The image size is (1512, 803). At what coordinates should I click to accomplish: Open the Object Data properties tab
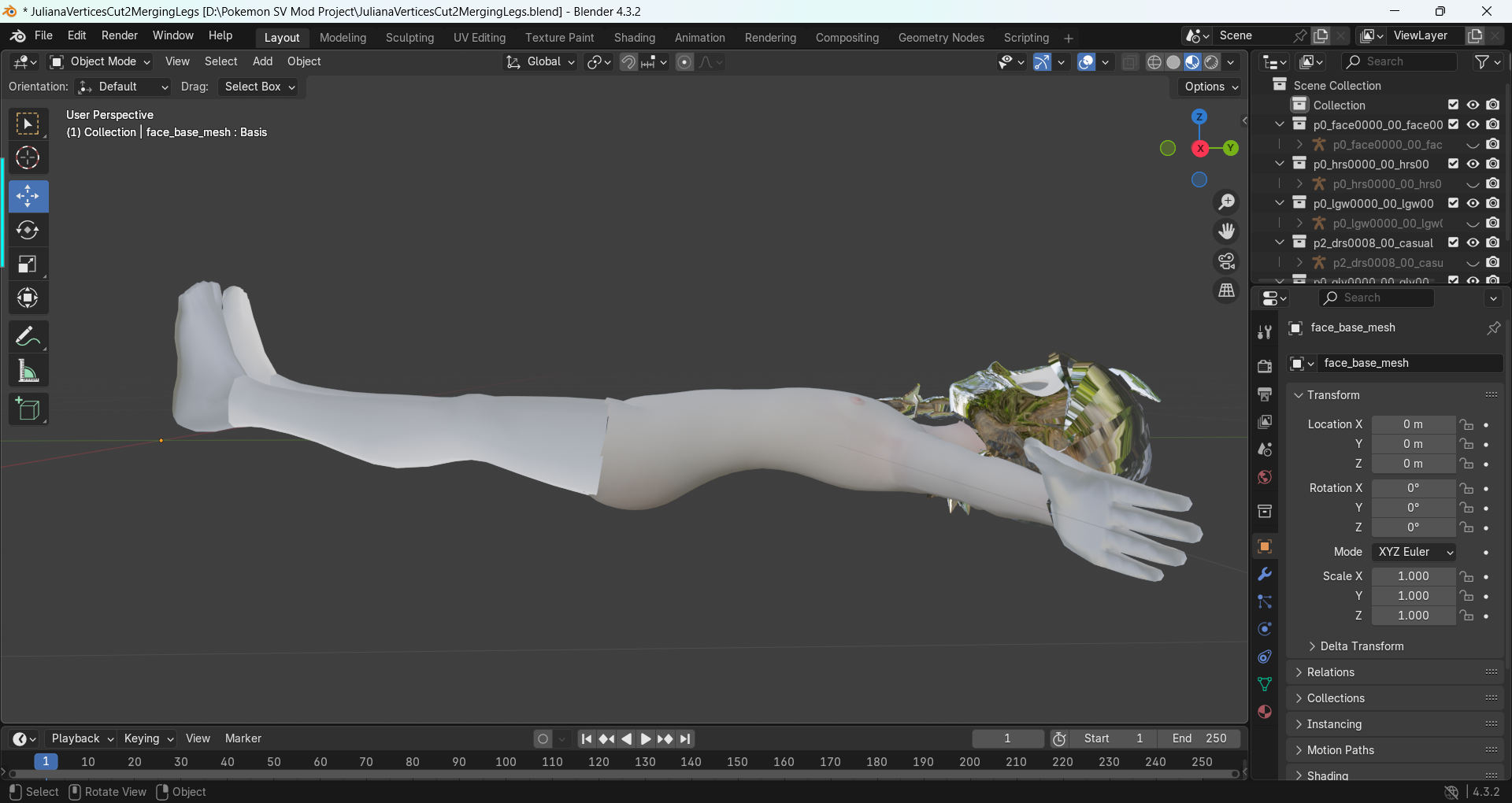[x=1265, y=684]
